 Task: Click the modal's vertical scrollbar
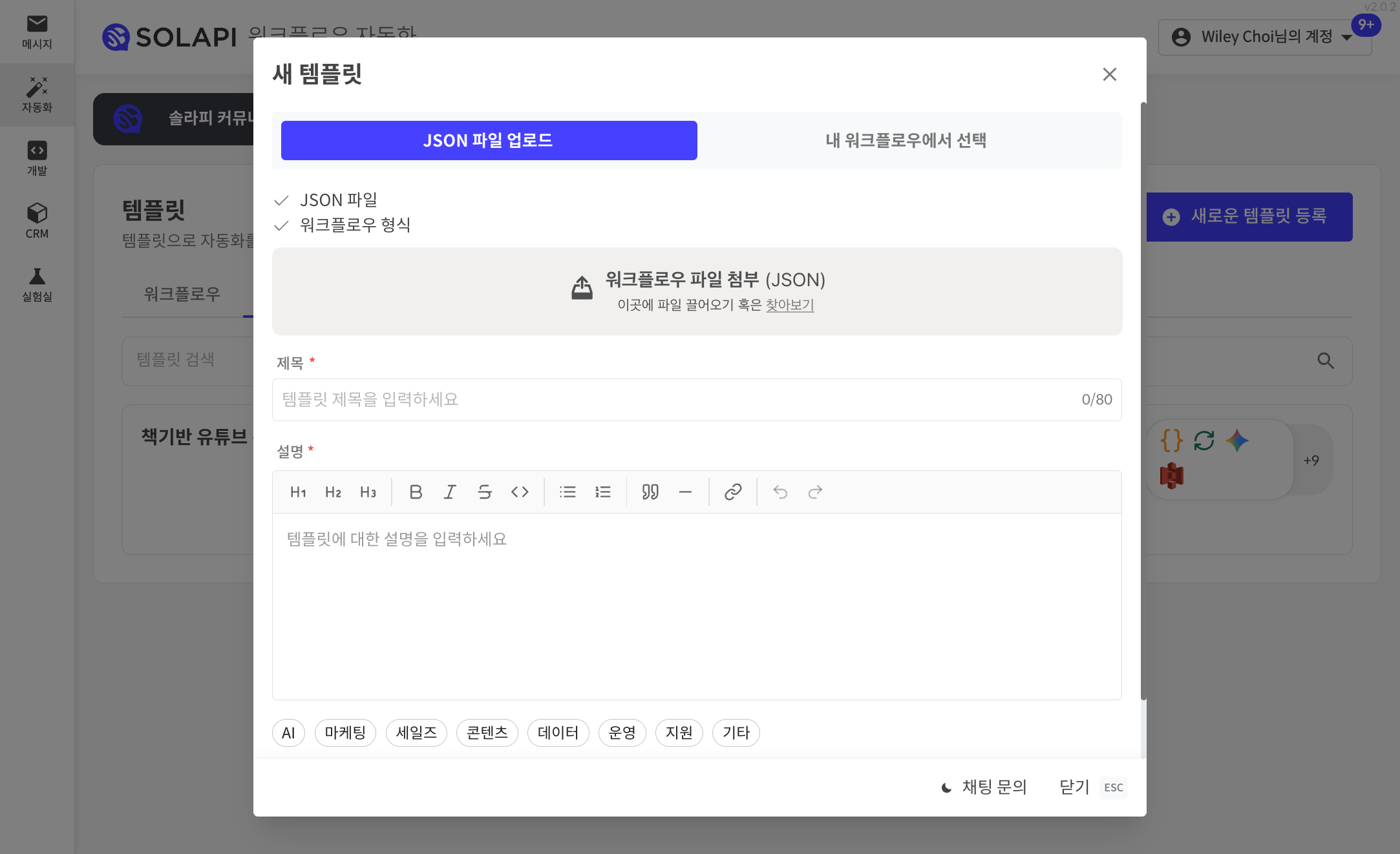tap(1143, 401)
